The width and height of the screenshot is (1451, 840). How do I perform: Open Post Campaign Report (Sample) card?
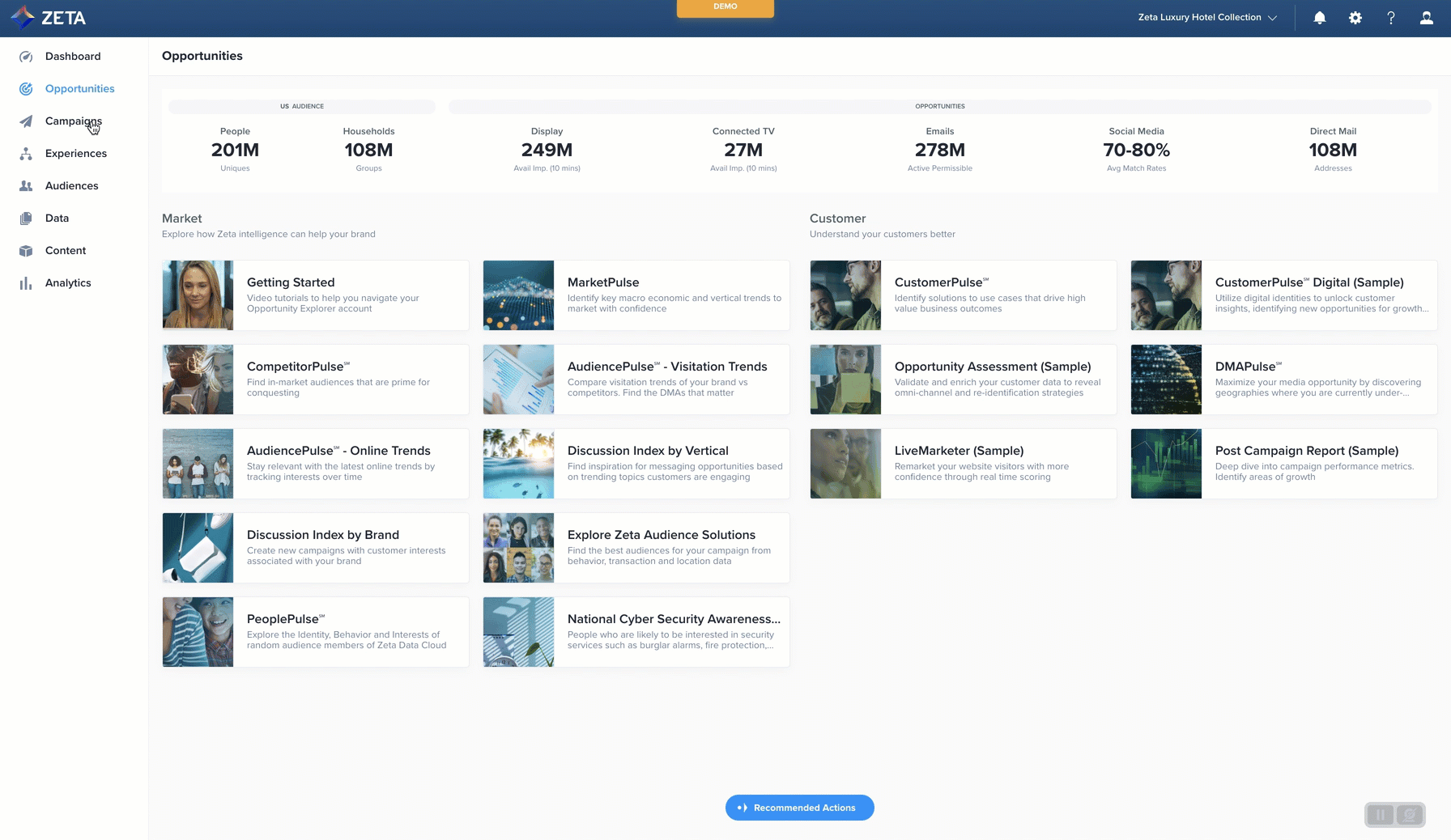click(x=1283, y=464)
